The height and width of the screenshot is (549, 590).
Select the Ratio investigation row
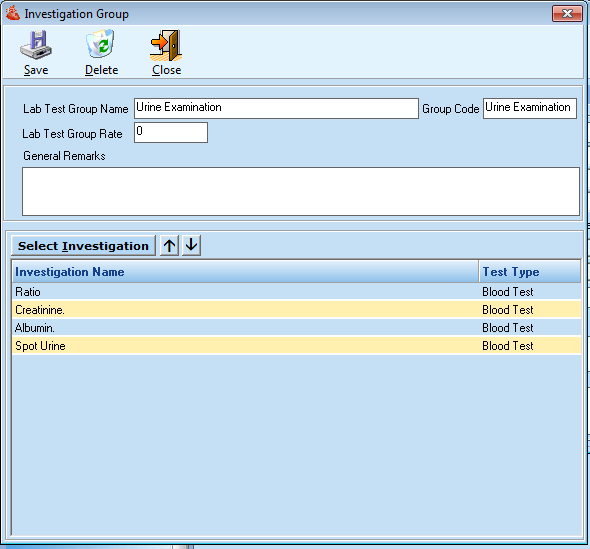pyautogui.click(x=297, y=292)
